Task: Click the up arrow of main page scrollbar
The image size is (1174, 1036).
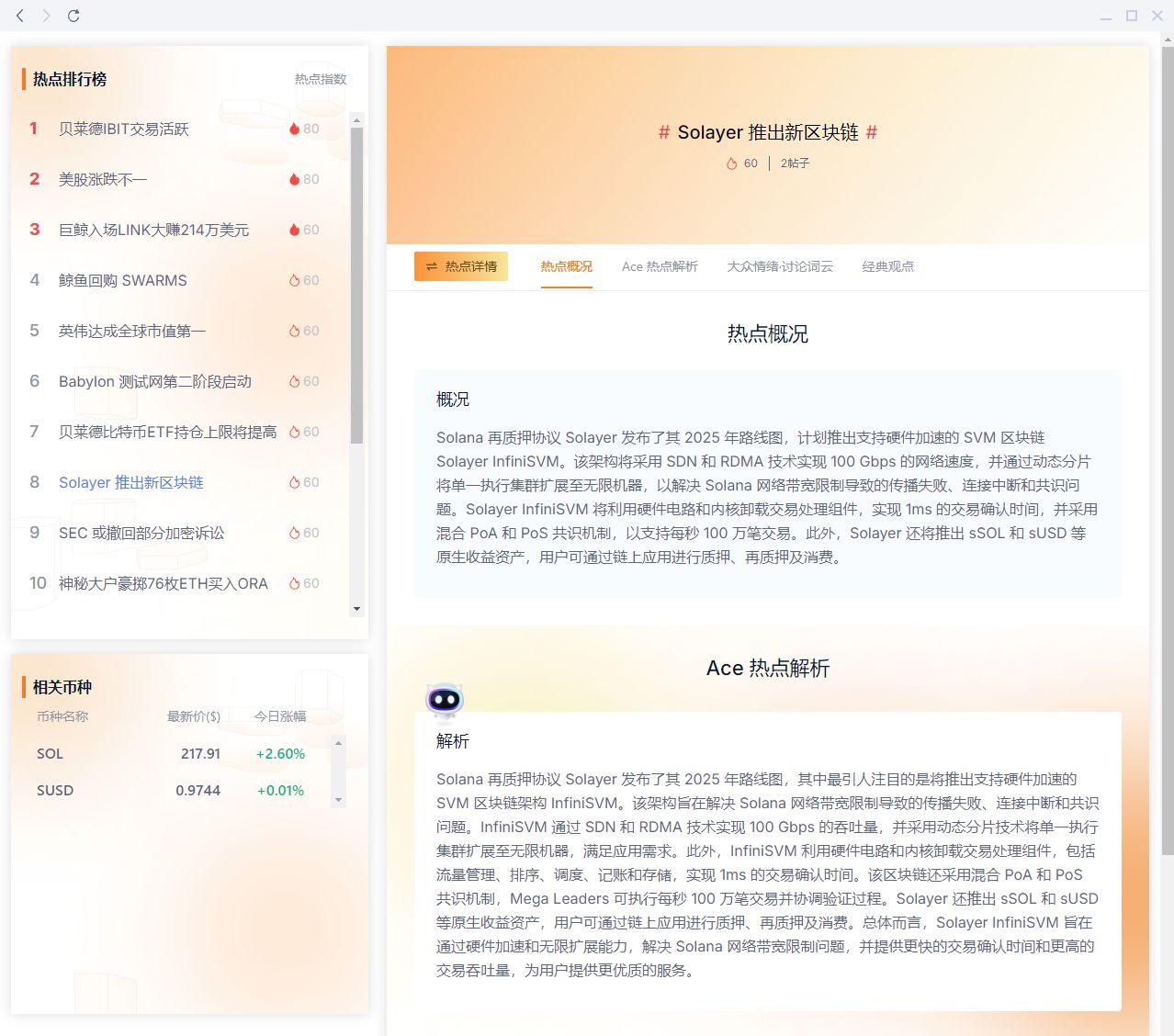Action: pos(1168,39)
